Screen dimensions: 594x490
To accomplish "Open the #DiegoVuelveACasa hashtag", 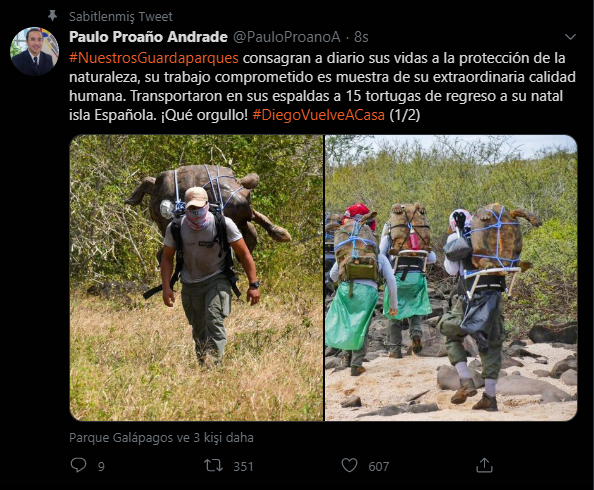I will tap(318, 115).
